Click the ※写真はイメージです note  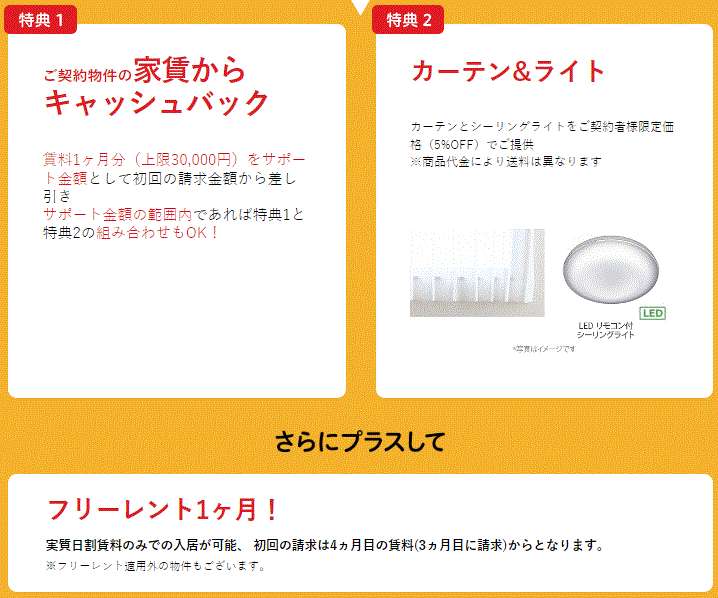pyautogui.click(x=544, y=348)
